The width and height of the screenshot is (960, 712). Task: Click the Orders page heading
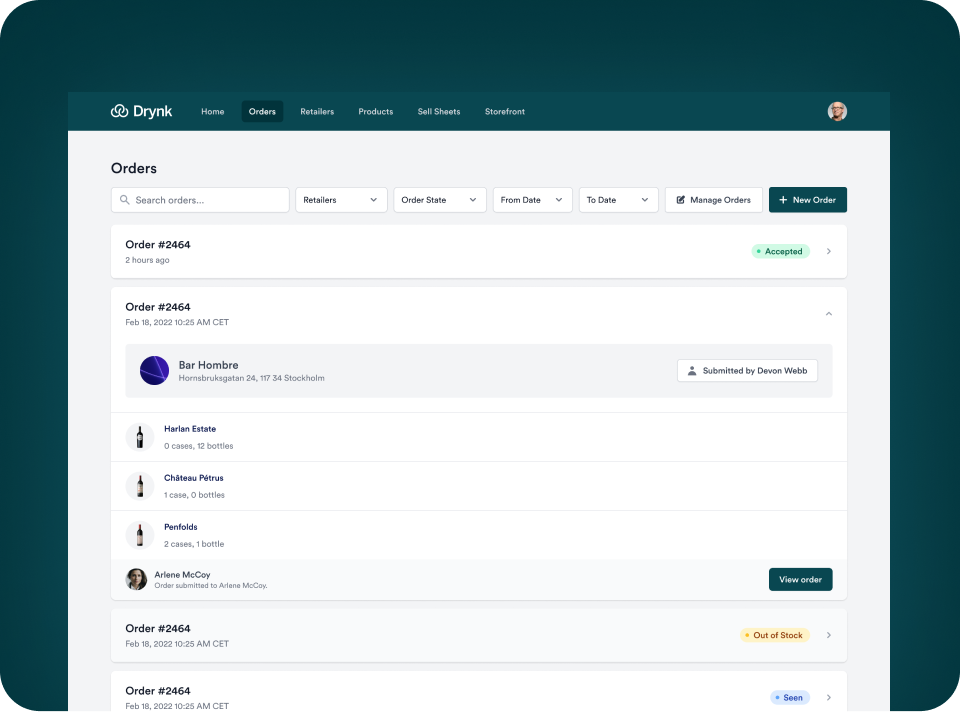click(x=133, y=168)
